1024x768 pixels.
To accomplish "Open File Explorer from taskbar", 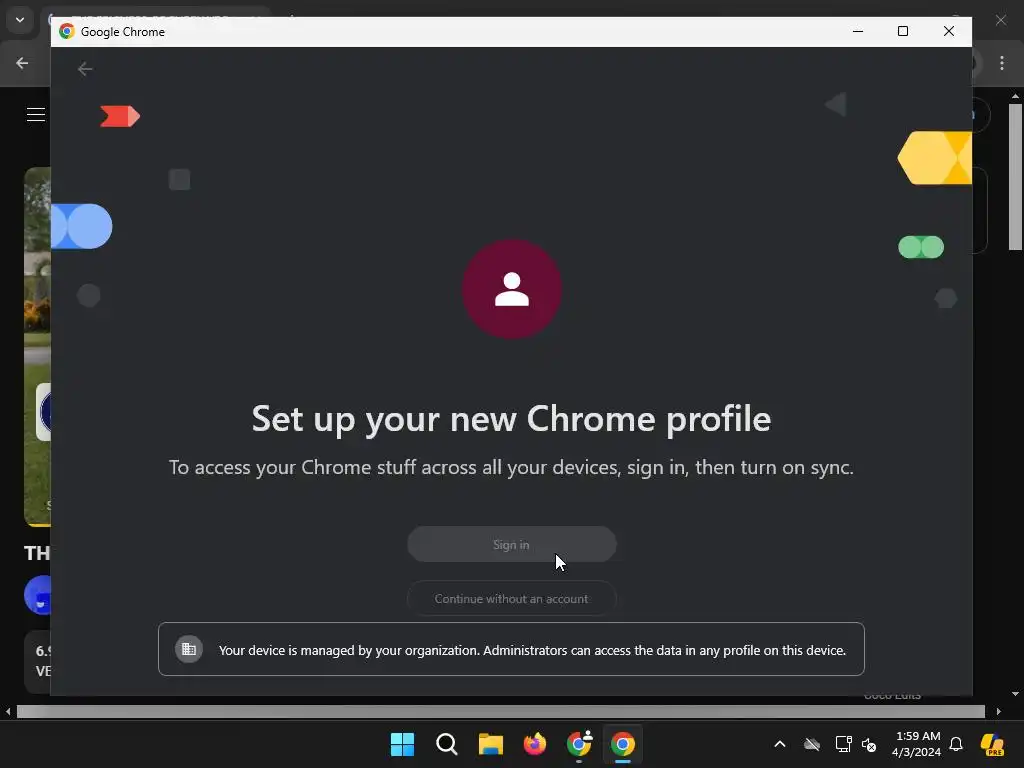I will click(490, 744).
